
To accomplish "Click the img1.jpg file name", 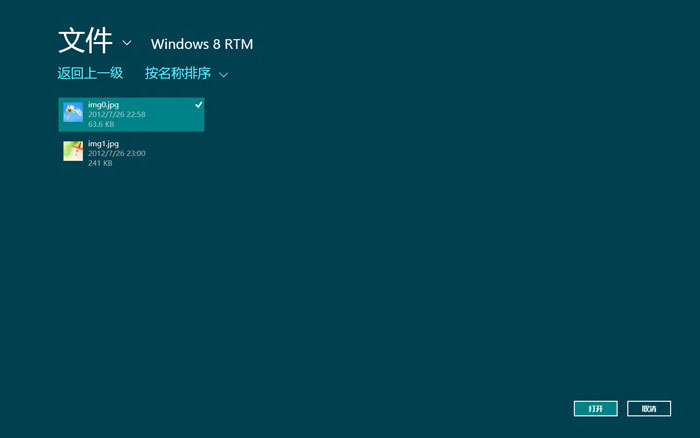I will pos(103,143).
